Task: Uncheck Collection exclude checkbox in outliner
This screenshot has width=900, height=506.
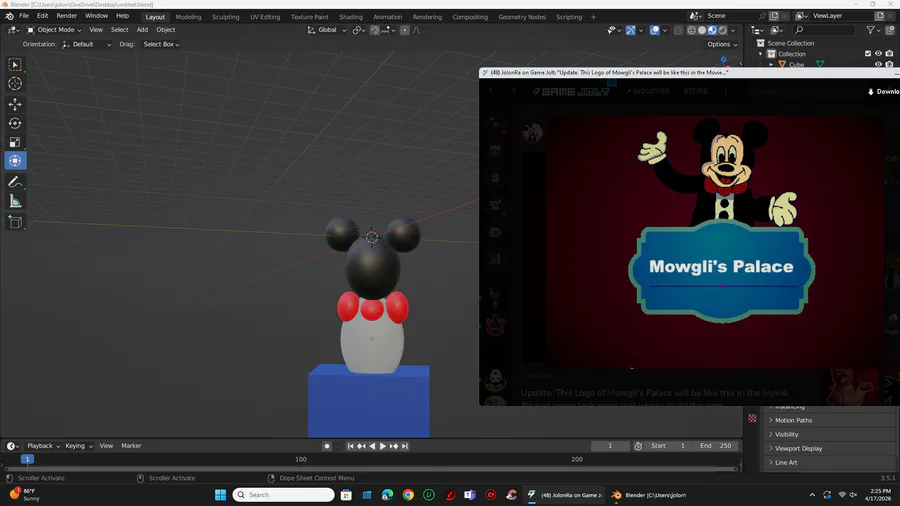Action: point(868,54)
